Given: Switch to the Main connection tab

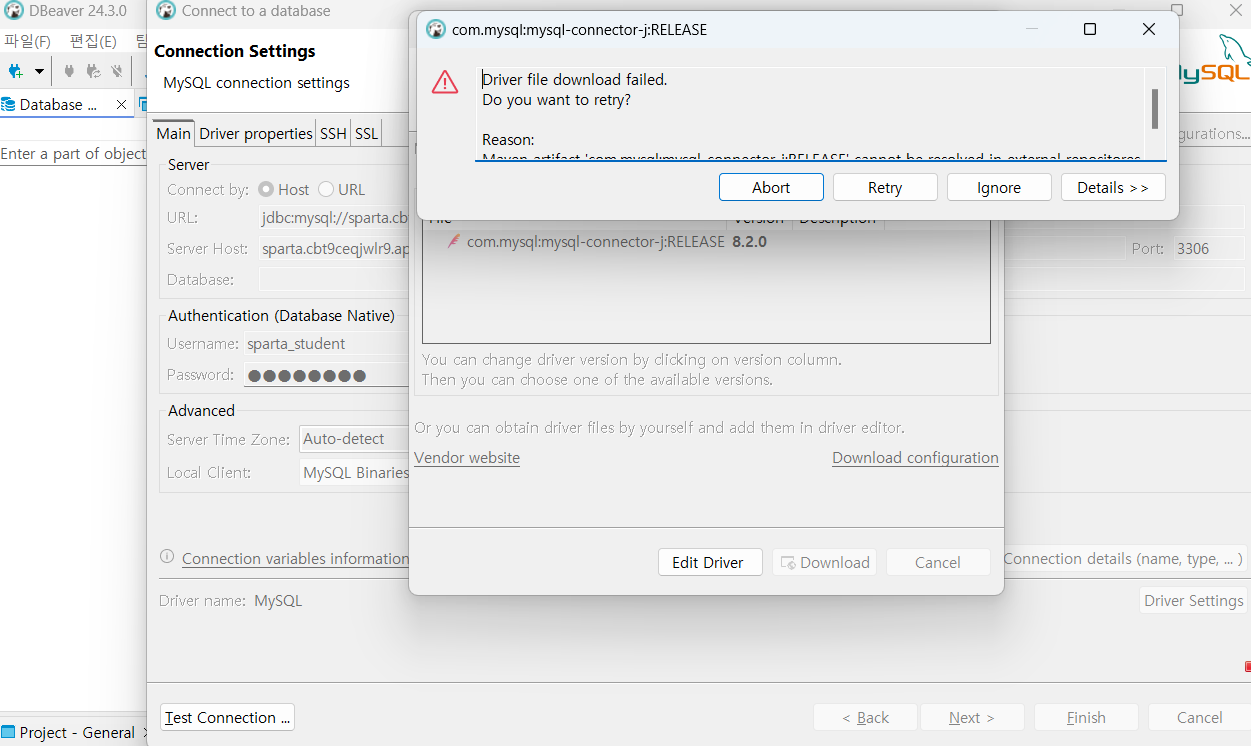Looking at the screenshot, I should (173, 133).
